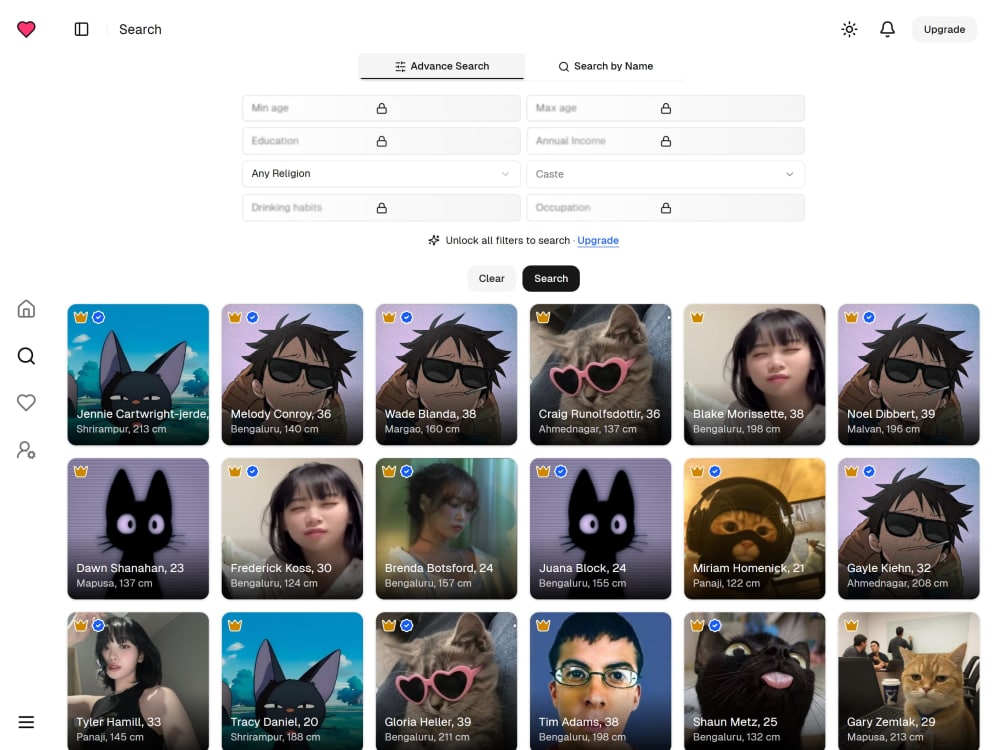
Task: Open the Caste dropdown
Action: 665,173
